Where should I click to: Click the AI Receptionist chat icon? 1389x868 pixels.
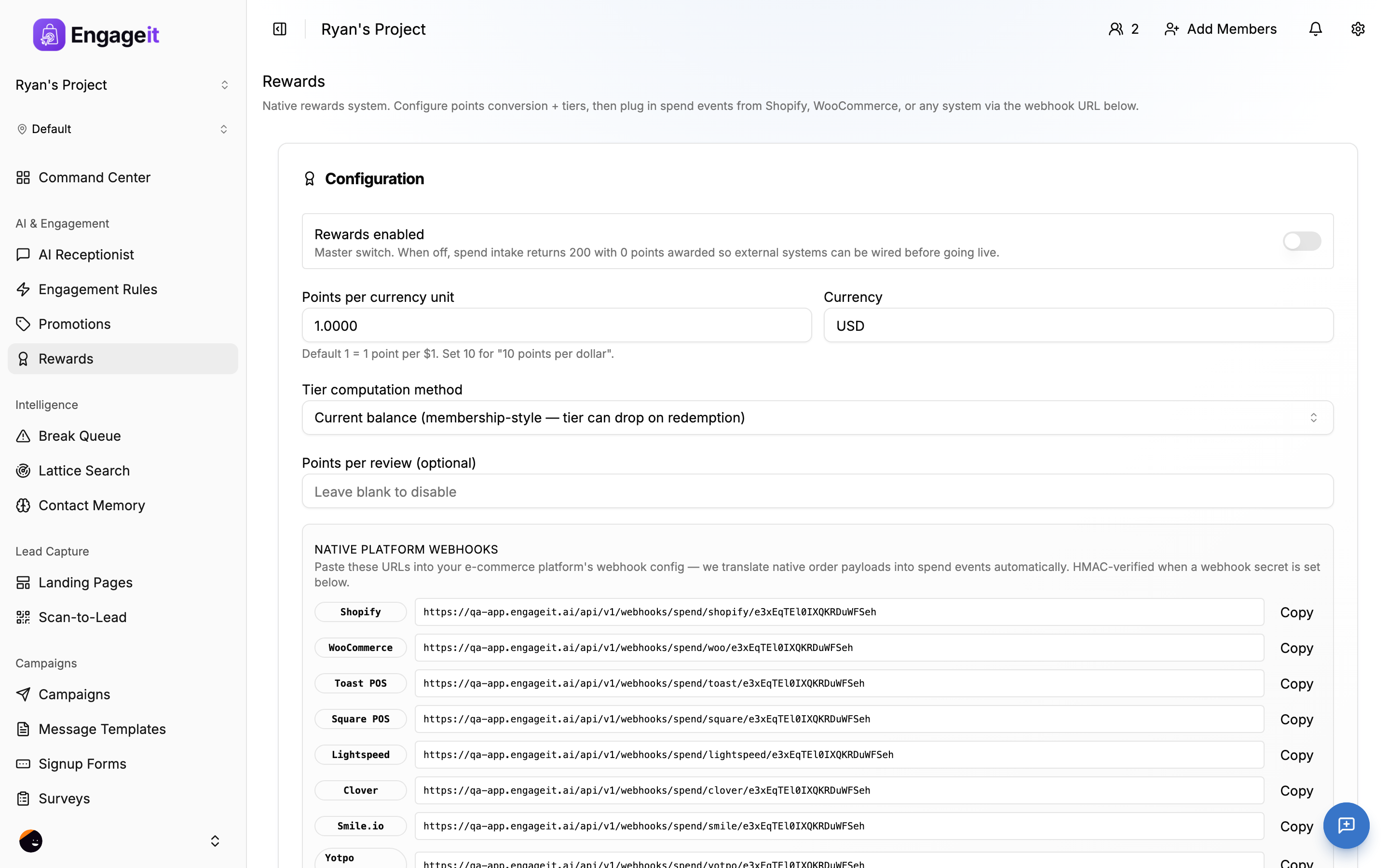click(23, 254)
